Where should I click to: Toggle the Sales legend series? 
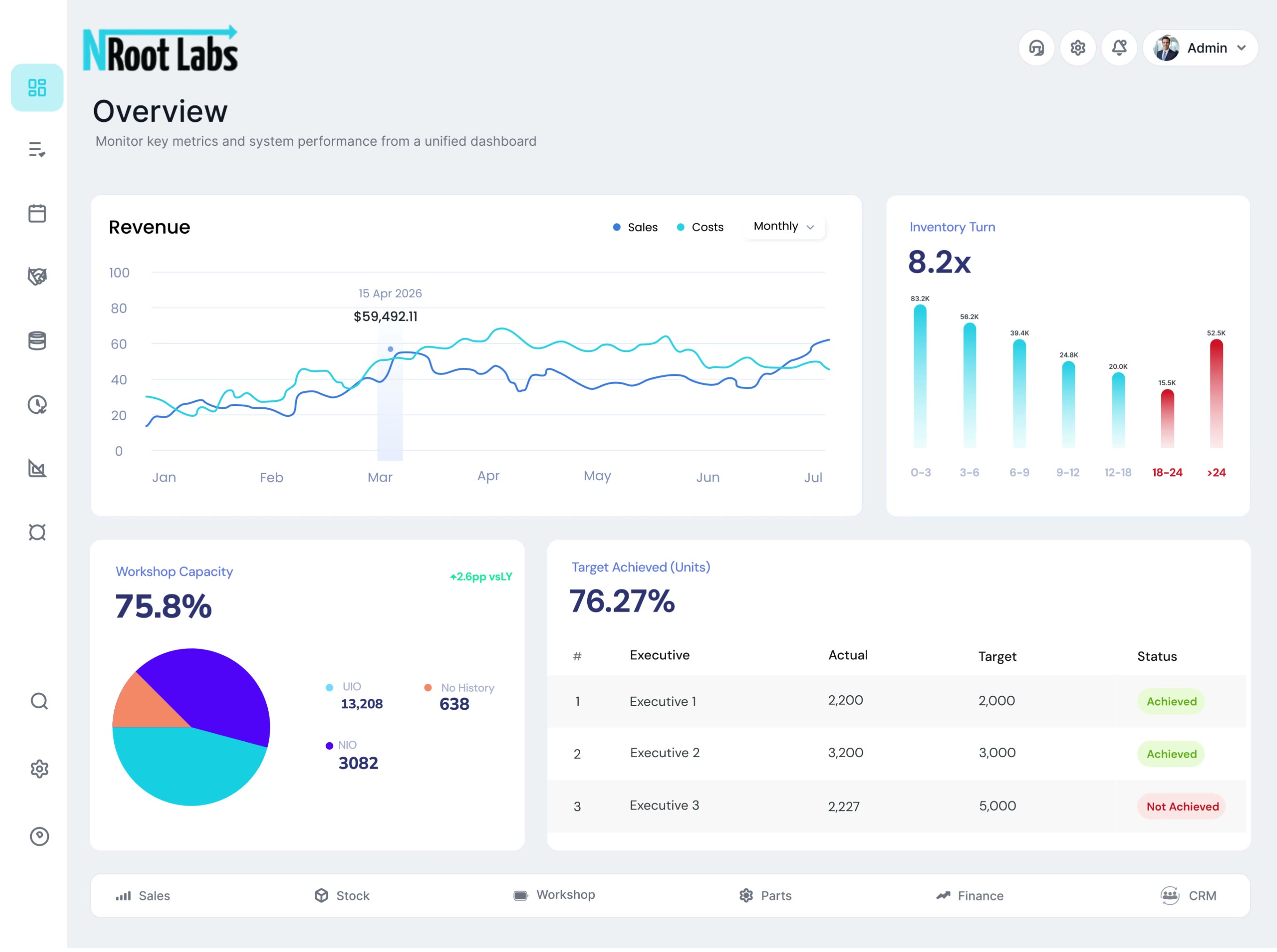click(635, 227)
